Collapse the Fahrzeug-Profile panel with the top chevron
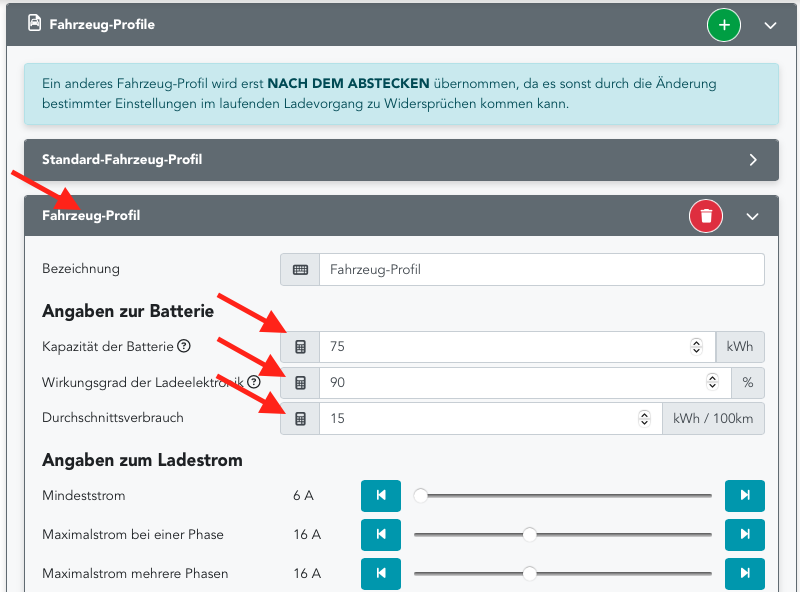800x592 pixels. point(770,25)
